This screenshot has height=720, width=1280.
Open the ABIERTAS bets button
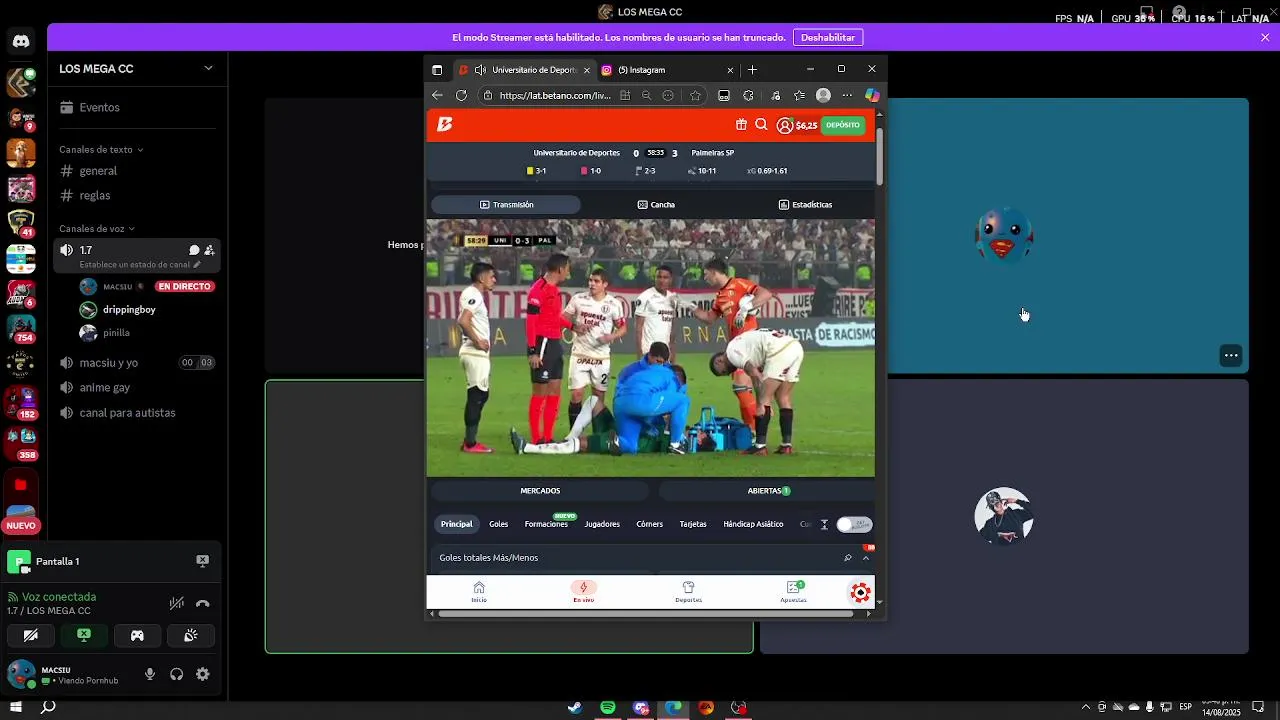(768, 491)
